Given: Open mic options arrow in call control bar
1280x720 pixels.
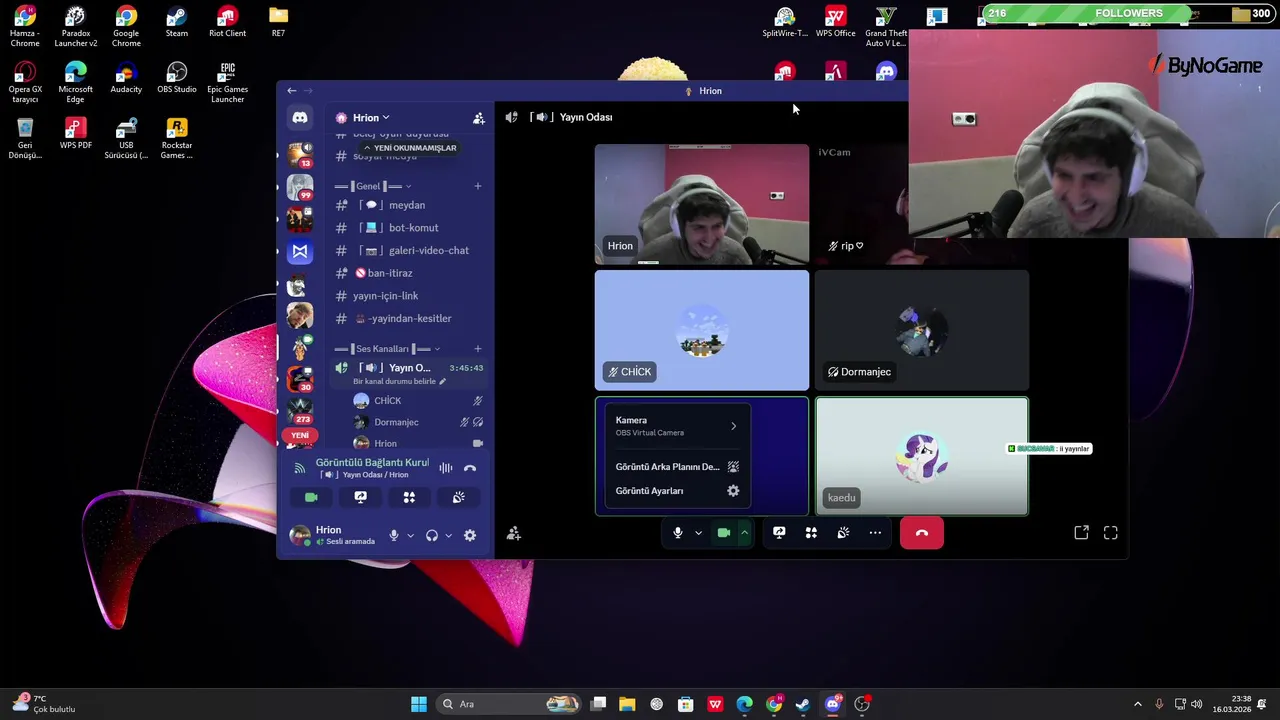Looking at the screenshot, I should [698, 533].
